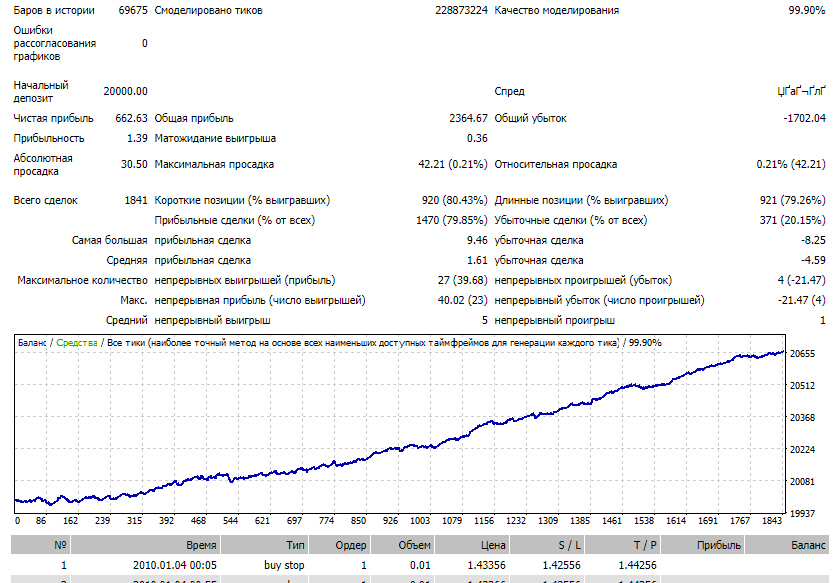Select the gross loss value -1702.04
Screen dimensions: 836x583
tap(804, 118)
